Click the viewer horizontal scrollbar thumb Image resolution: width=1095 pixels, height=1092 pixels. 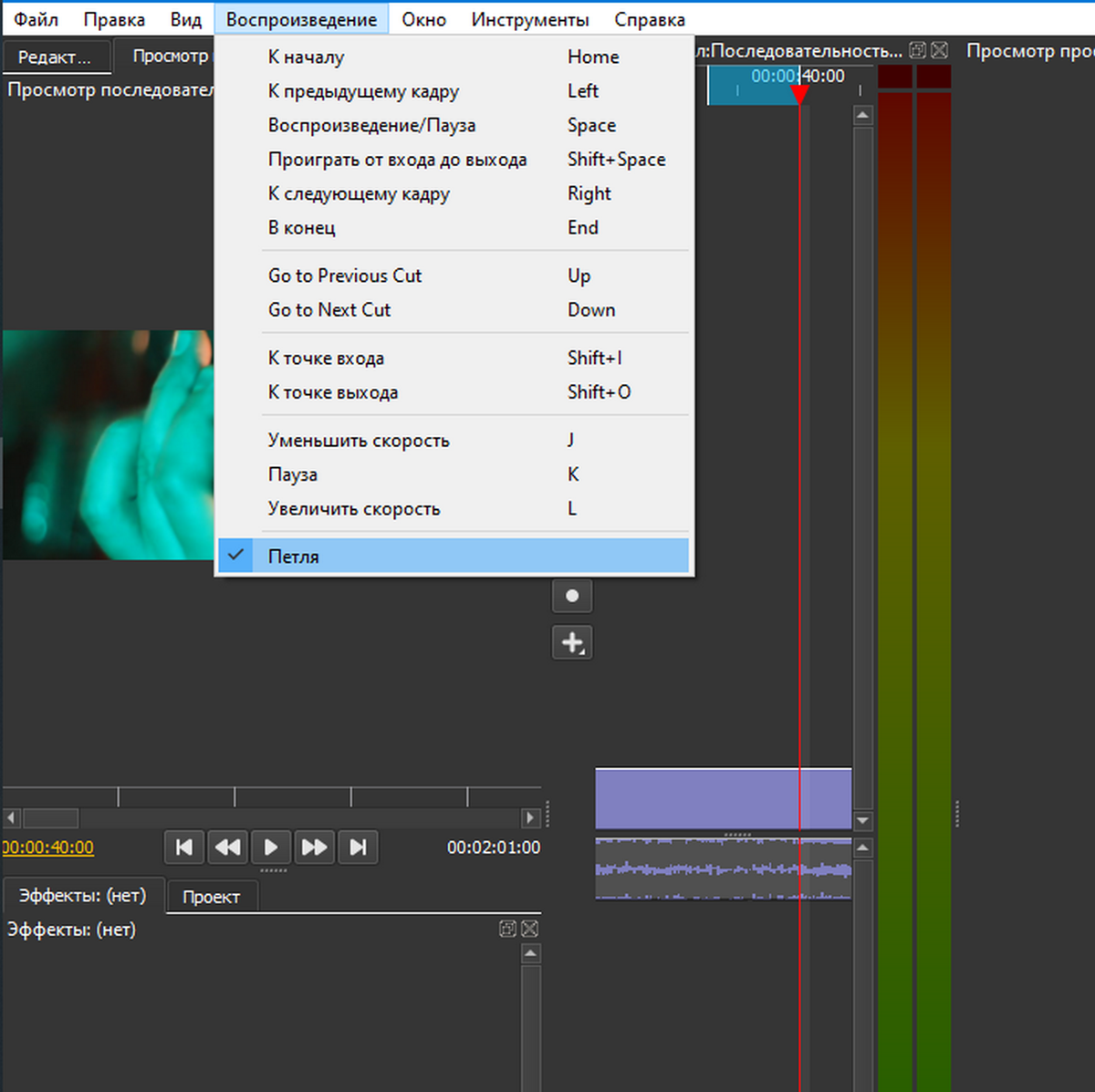tap(51, 817)
